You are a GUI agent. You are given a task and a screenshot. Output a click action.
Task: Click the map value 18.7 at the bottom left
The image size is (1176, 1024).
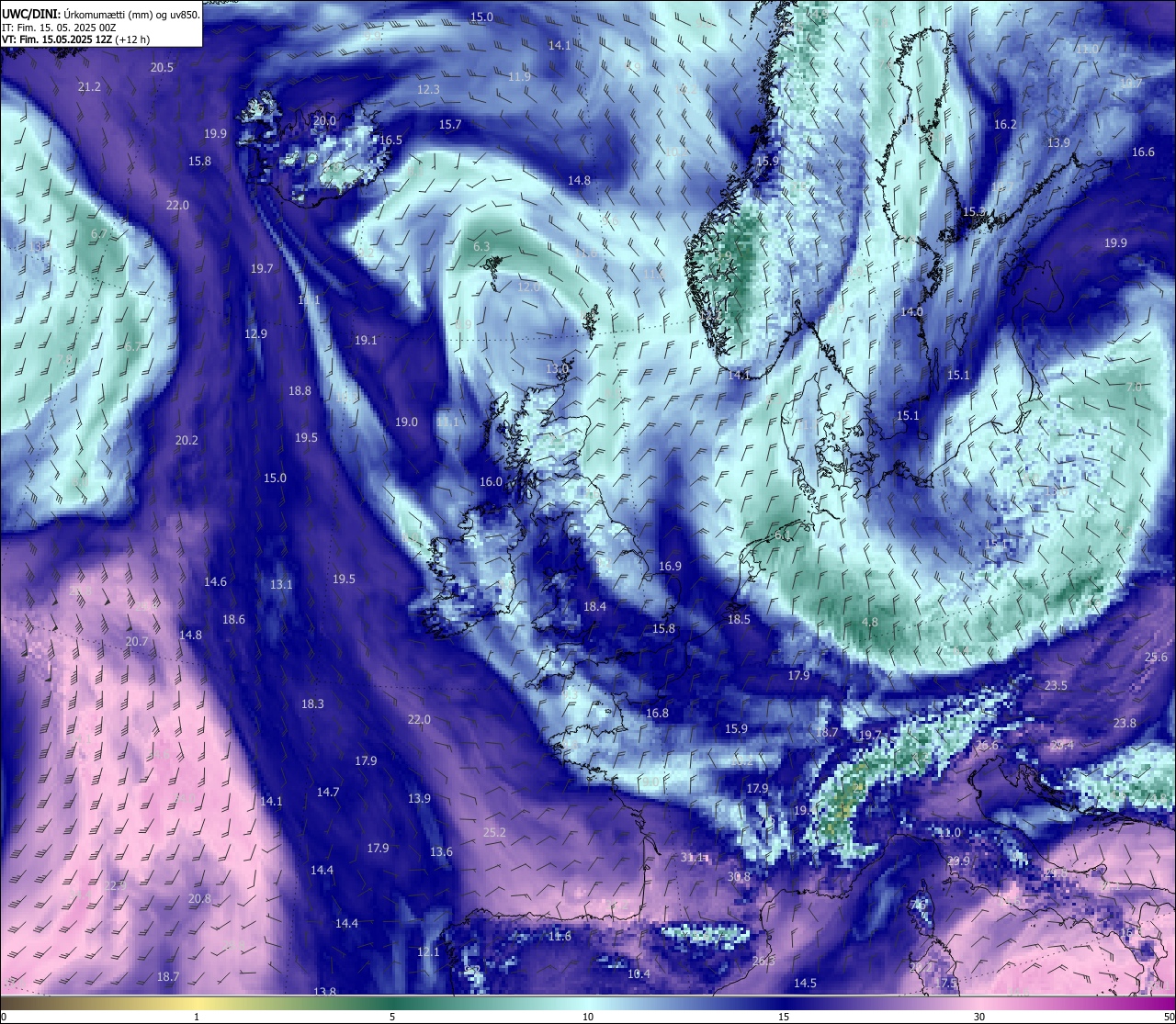(x=168, y=976)
